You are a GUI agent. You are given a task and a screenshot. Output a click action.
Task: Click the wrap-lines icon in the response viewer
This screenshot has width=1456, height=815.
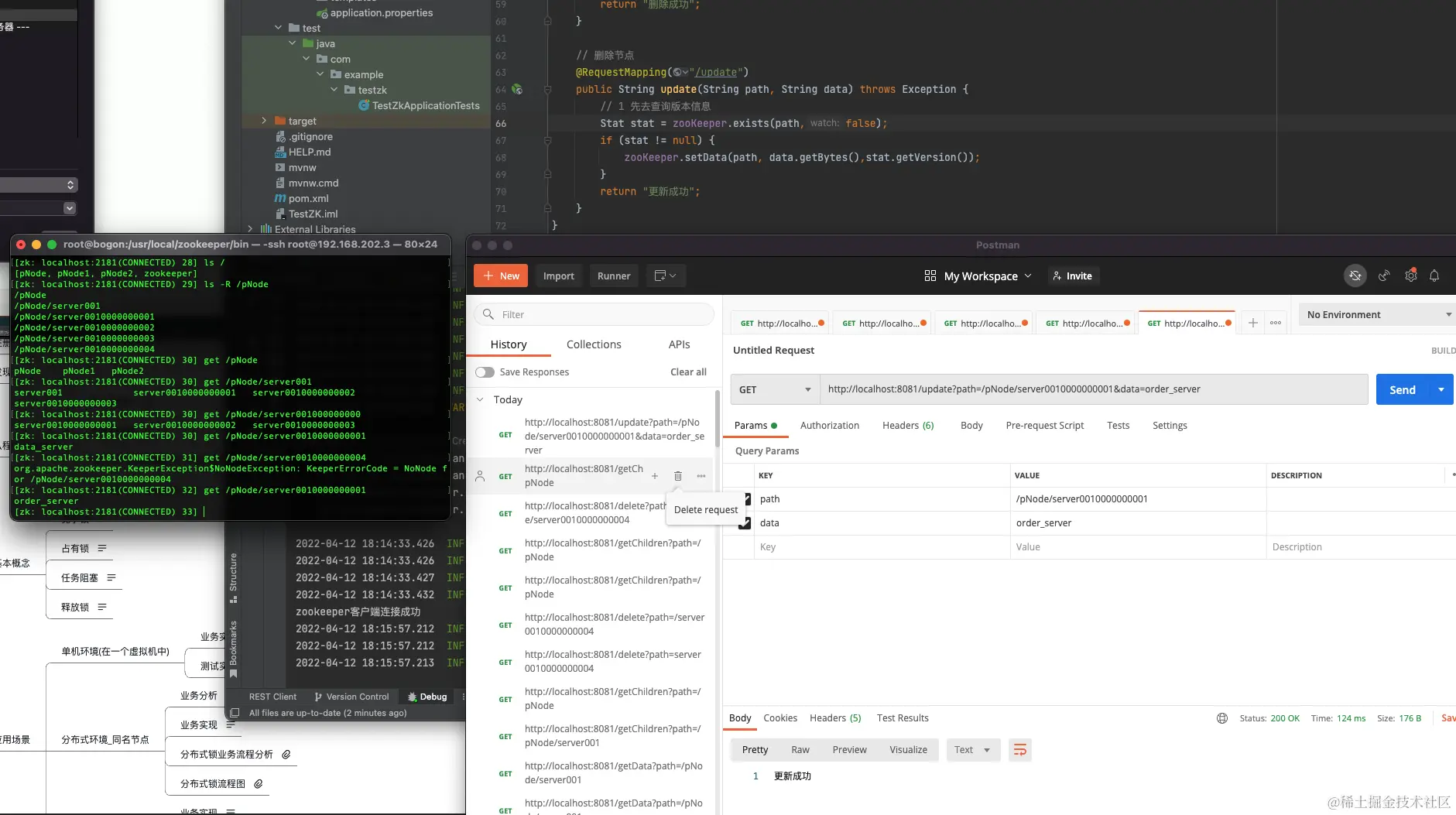tap(1020, 749)
